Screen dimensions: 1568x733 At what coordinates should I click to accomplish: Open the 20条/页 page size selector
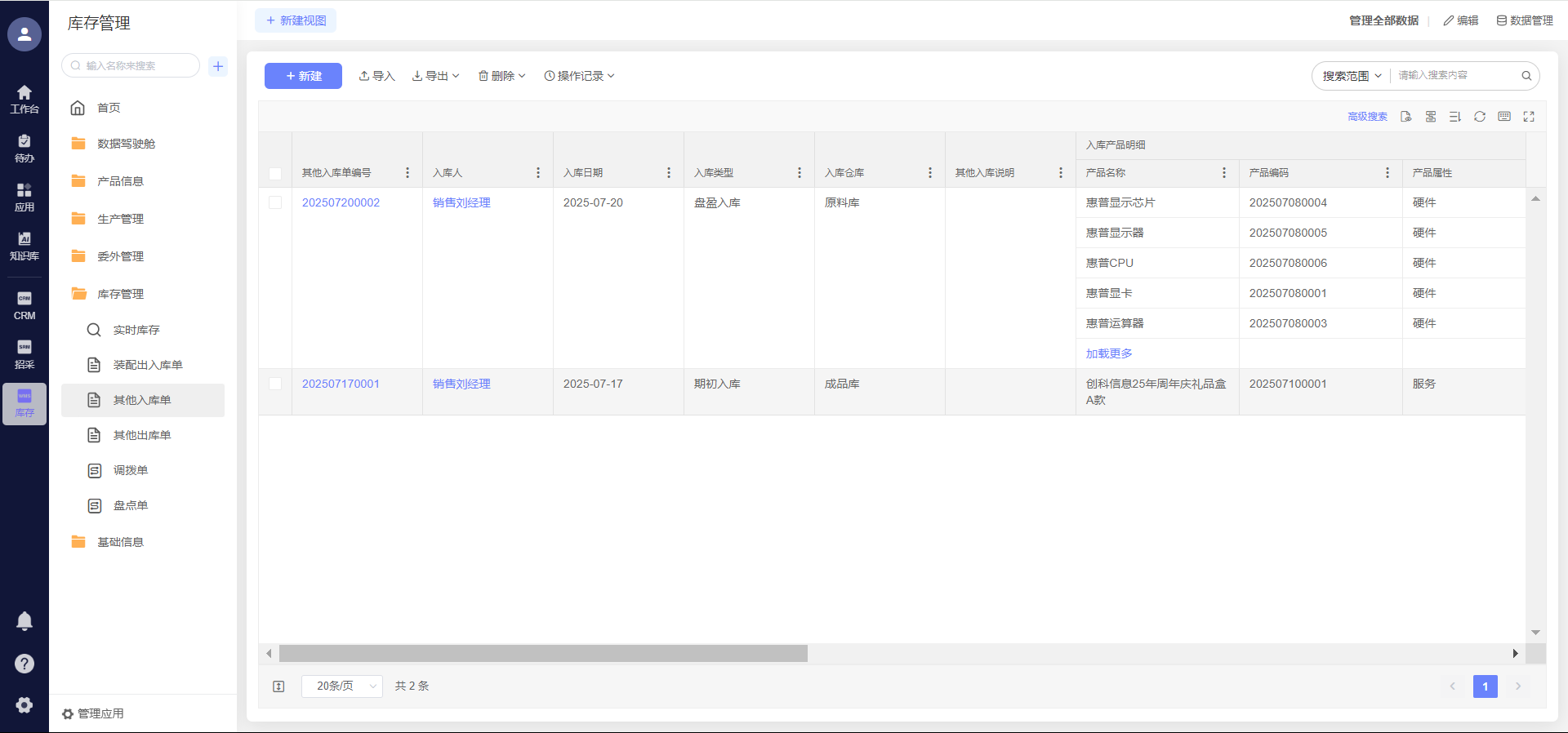(x=341, y=686)
